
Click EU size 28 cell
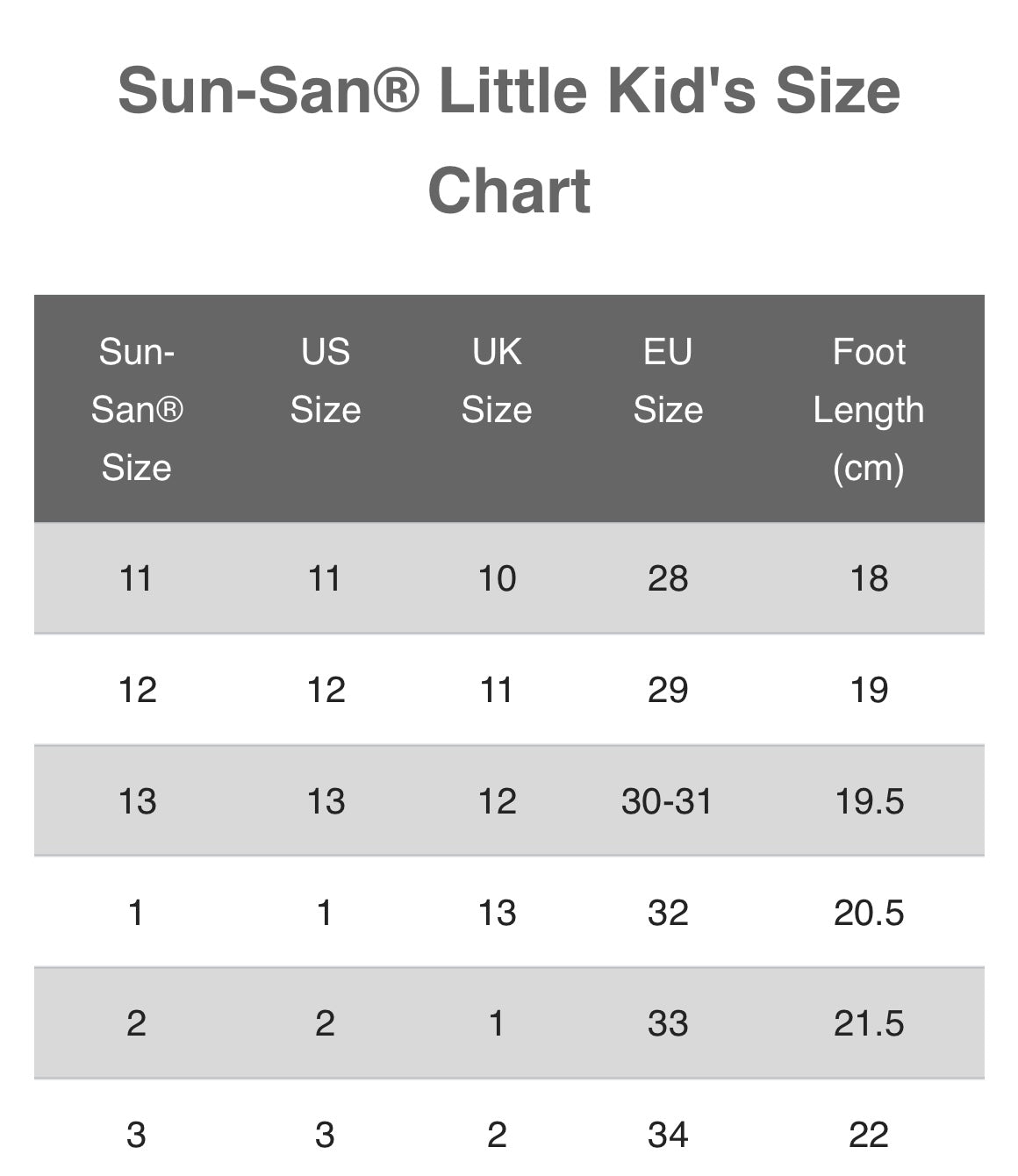(x=668, y=579)
